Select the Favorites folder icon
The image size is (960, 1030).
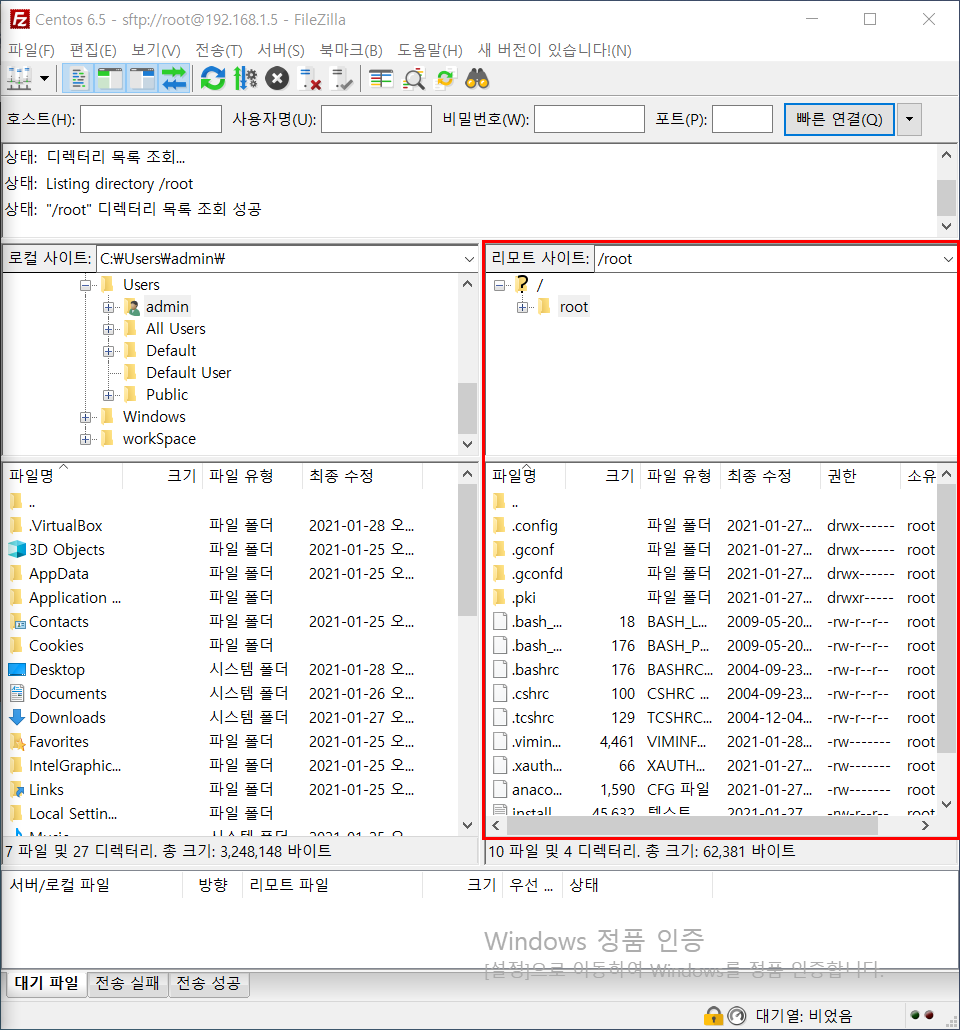(x=16, y=742)
